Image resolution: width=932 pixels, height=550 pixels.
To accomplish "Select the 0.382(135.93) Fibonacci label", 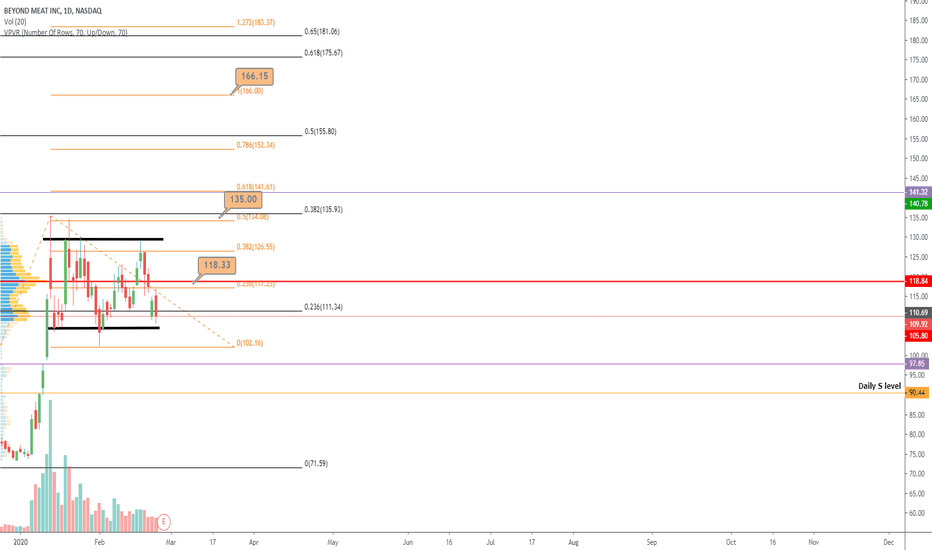I will pos(323,209).
